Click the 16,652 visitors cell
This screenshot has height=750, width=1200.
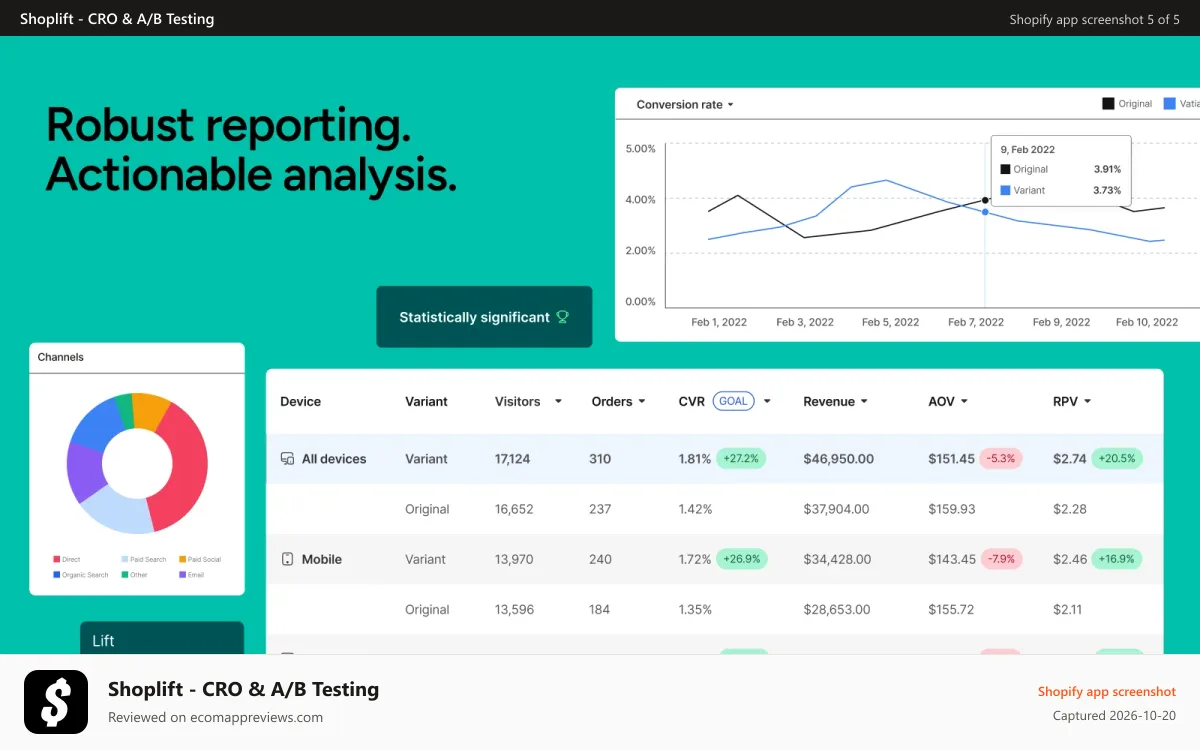pyautogui.click(x=514, y=509)
